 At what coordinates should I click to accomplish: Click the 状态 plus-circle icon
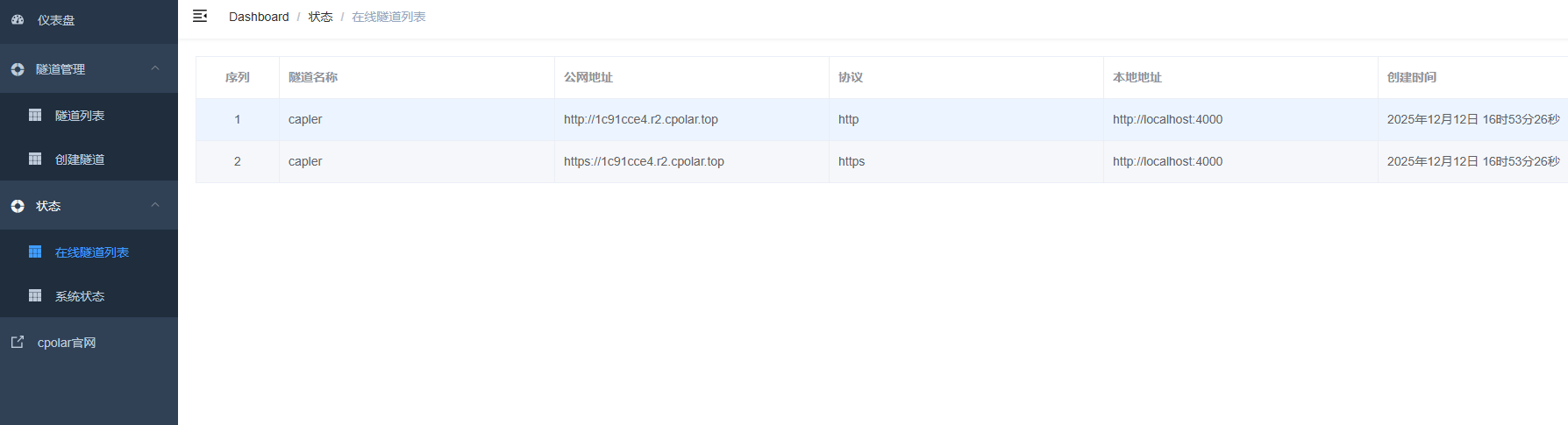[x=18, y=206]
